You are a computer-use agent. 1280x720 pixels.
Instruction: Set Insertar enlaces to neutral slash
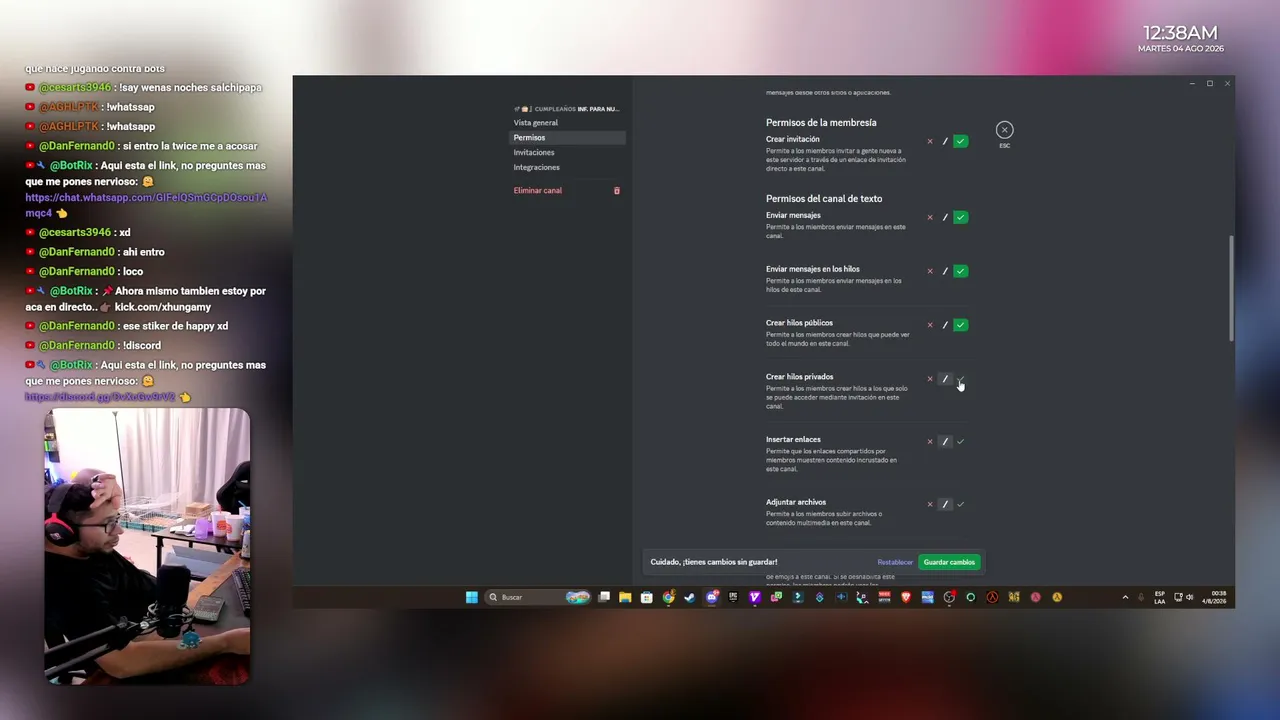click(945, 441)
